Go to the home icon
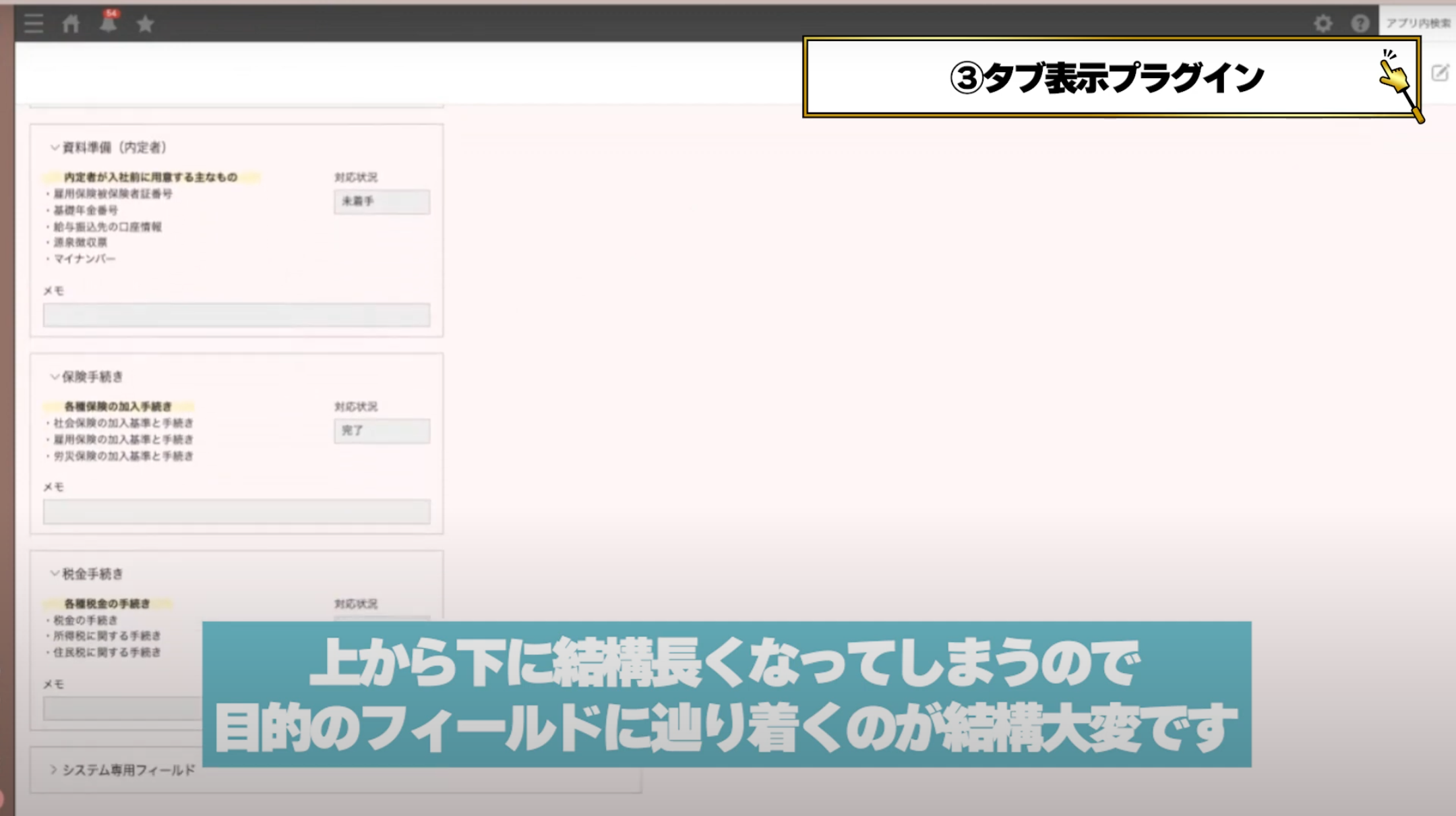Viewport: 1456px width, 816px height. [71, 24]
